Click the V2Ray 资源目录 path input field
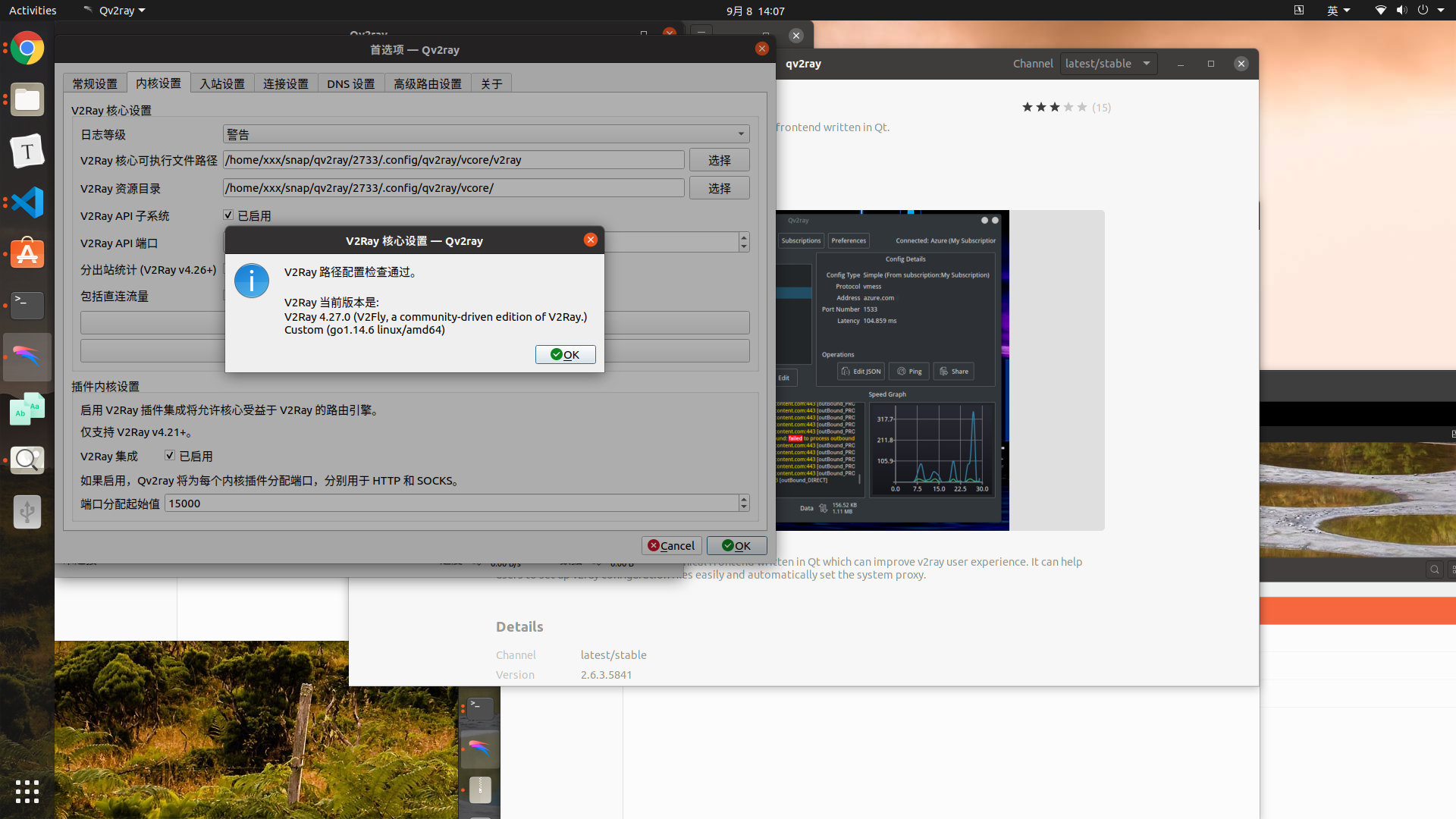 453,187
